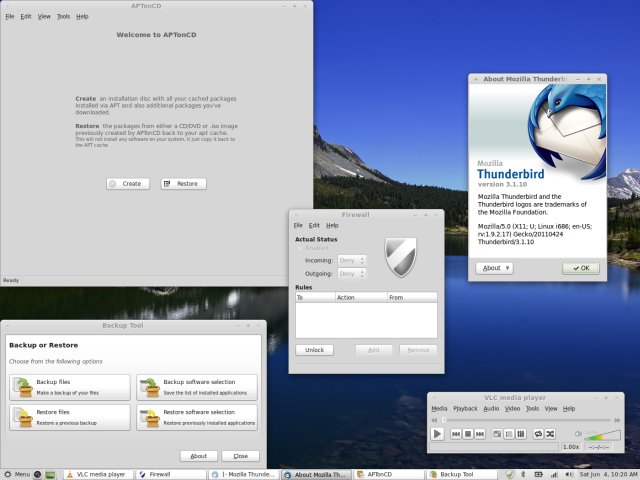The height and width of the screenshot is (480, 640).
Task: Adjust the VLC volume slider
Action: (603, 435)
